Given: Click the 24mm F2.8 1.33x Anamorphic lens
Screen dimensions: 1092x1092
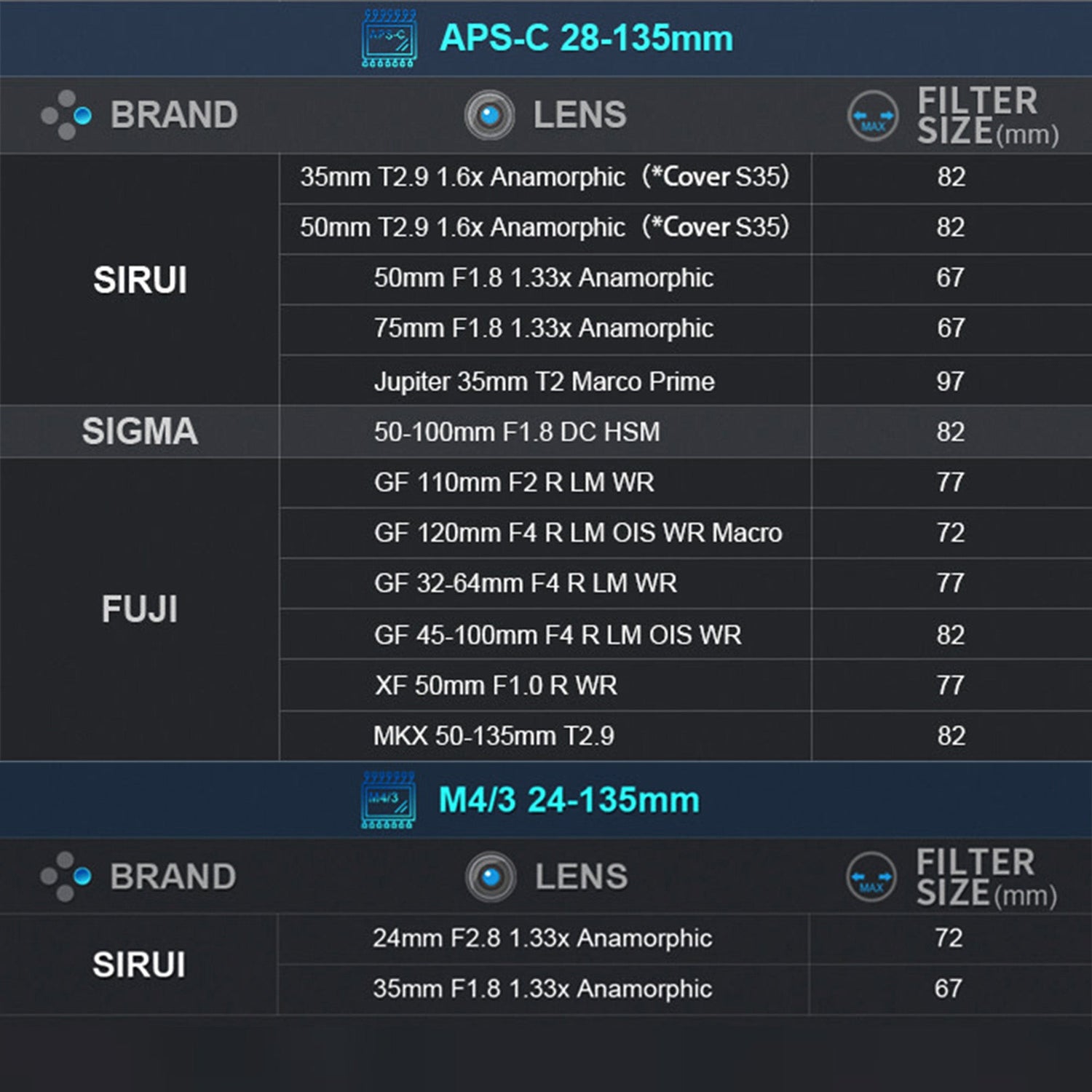Looking at the screenshot, I should point(542,938).
